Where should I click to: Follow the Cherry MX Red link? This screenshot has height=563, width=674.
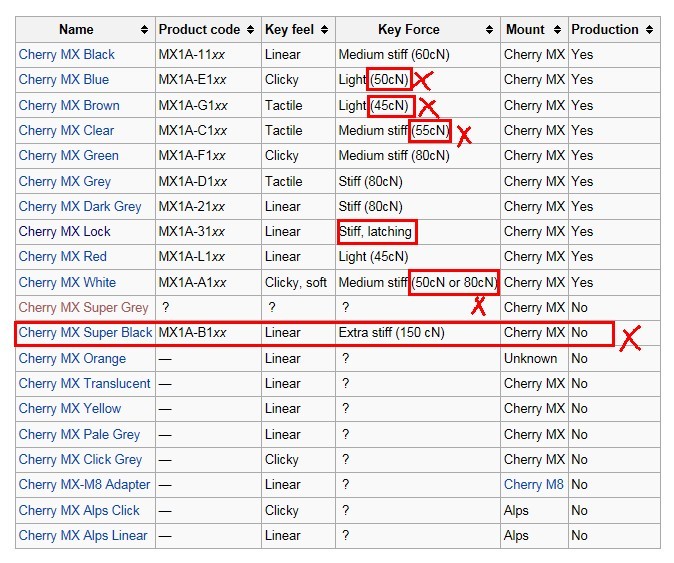tap(62, 256)
